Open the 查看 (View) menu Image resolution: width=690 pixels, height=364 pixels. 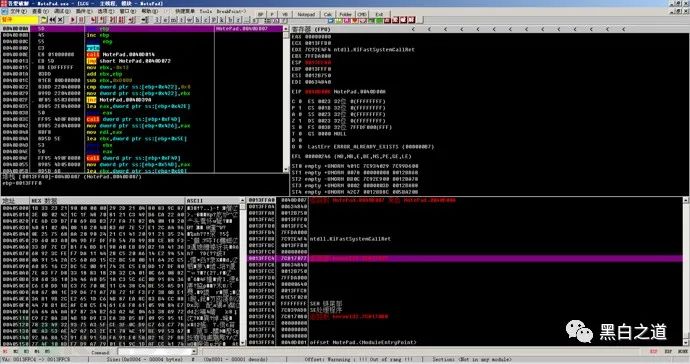[40, 11]
